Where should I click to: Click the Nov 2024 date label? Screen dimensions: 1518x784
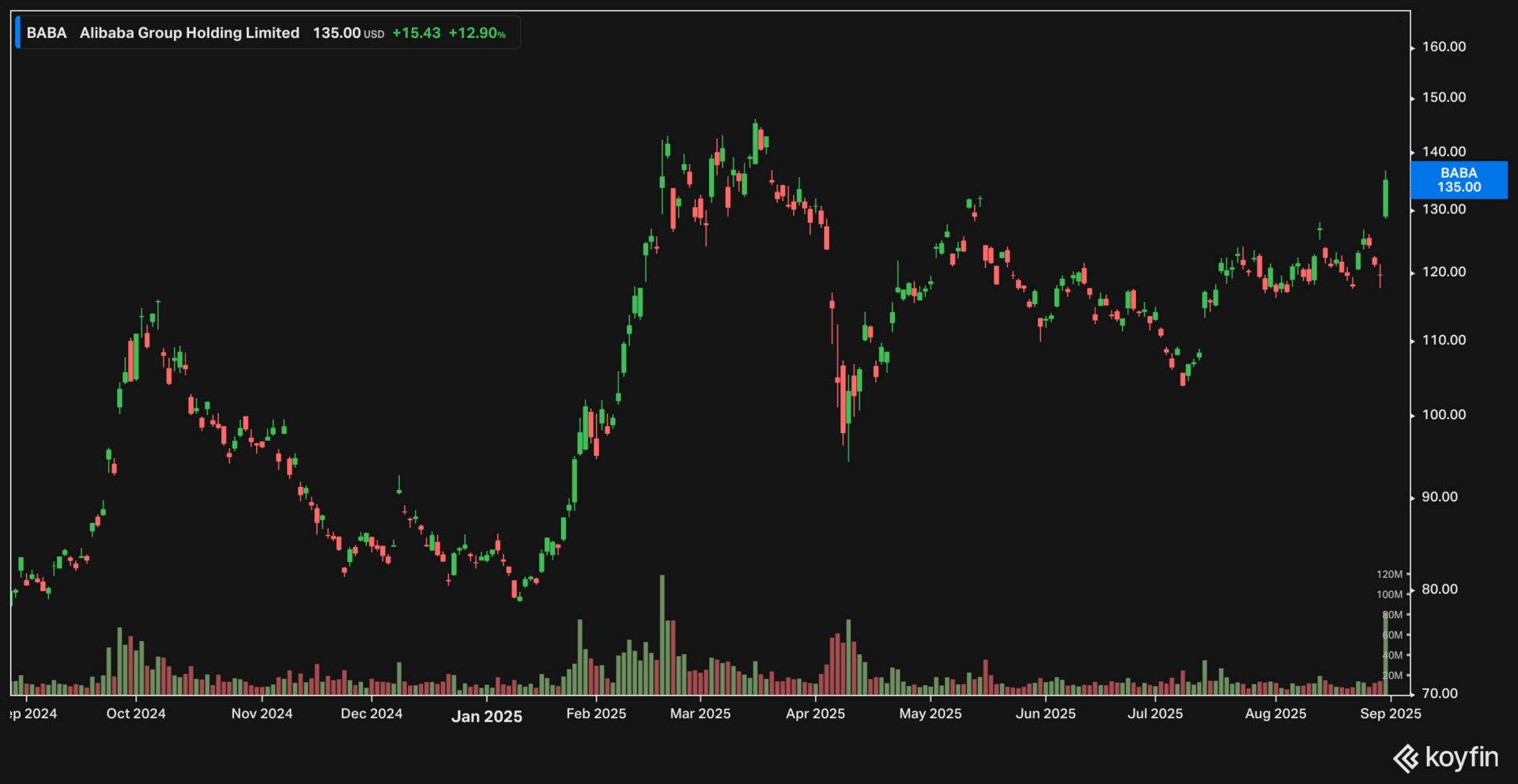(x=262, y=714)
